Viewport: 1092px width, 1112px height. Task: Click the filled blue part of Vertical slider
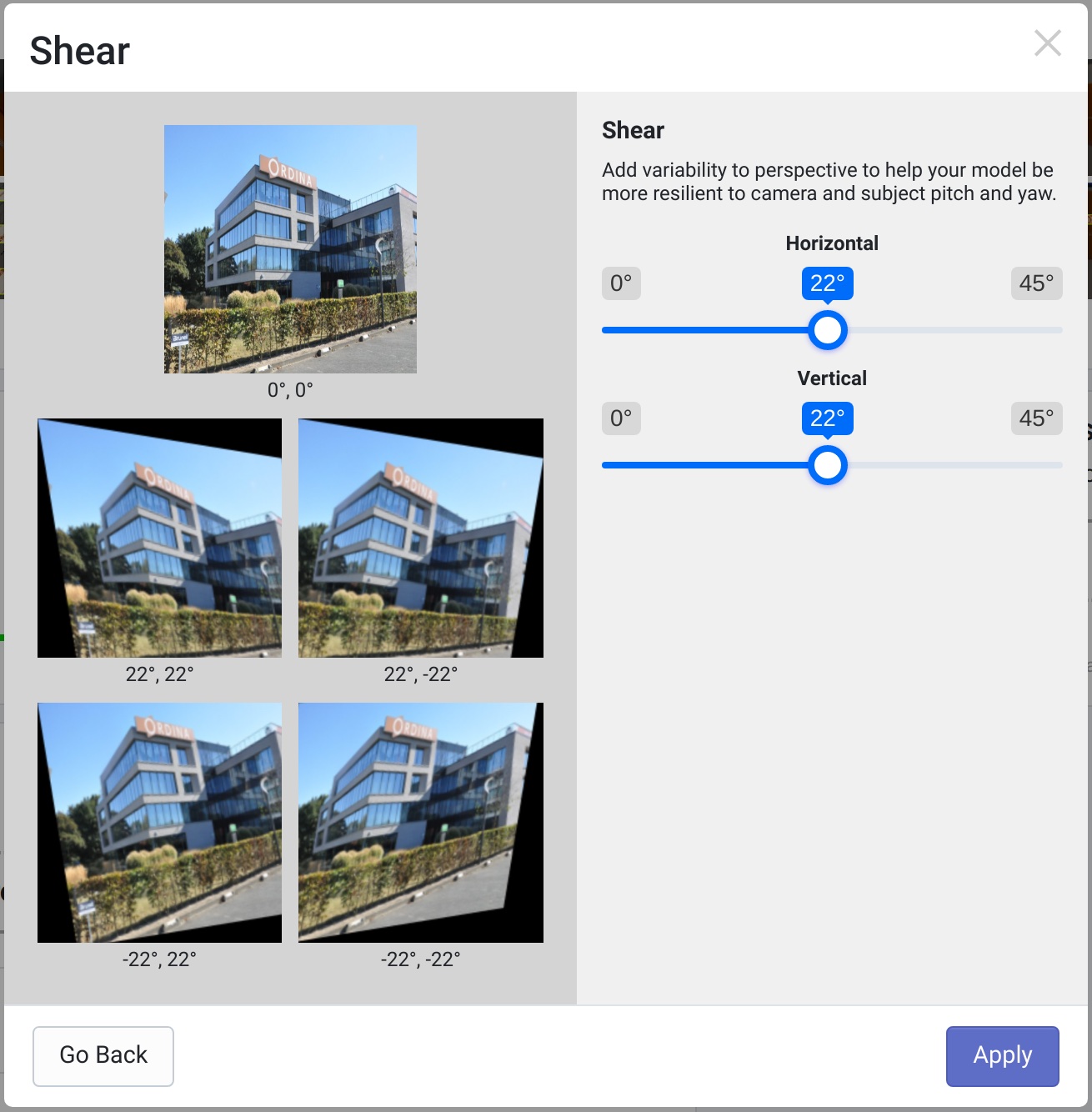705,465
